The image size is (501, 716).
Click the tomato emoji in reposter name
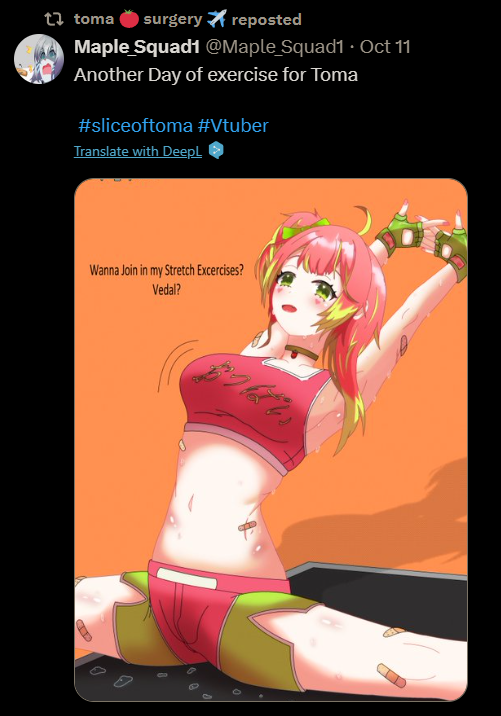point(129,19)
